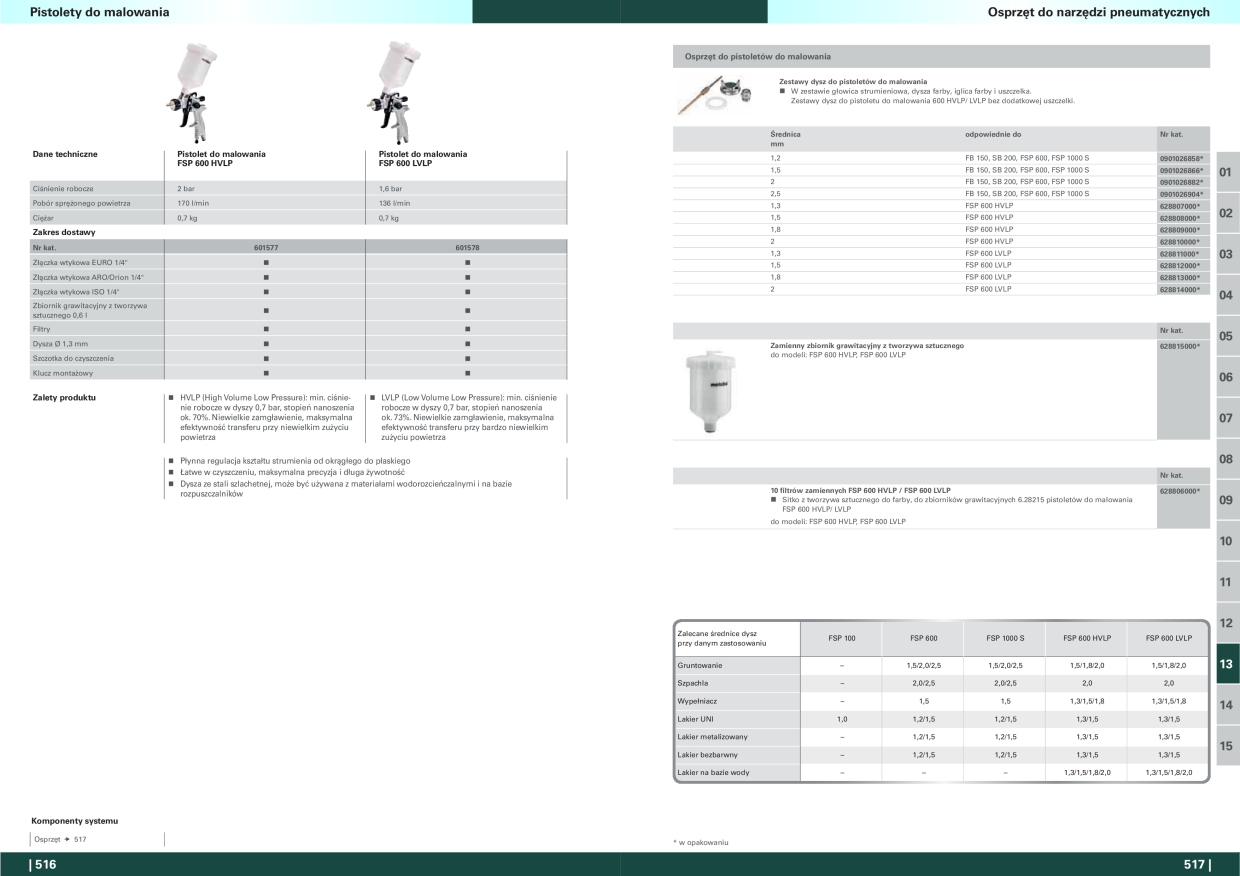
Task: Click the 'Lakier metalizowany' row label
Action: (x=712, y=737)
